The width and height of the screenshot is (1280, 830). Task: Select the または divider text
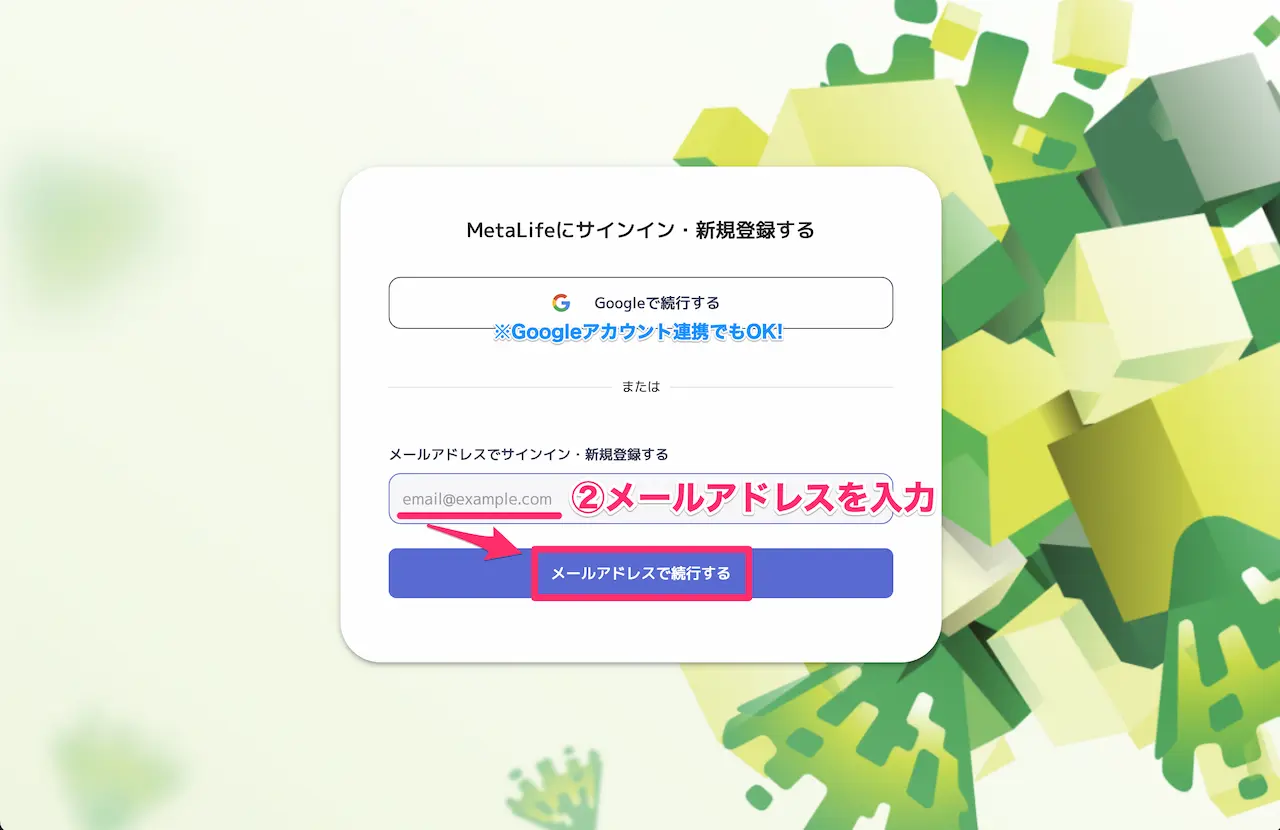640,386
